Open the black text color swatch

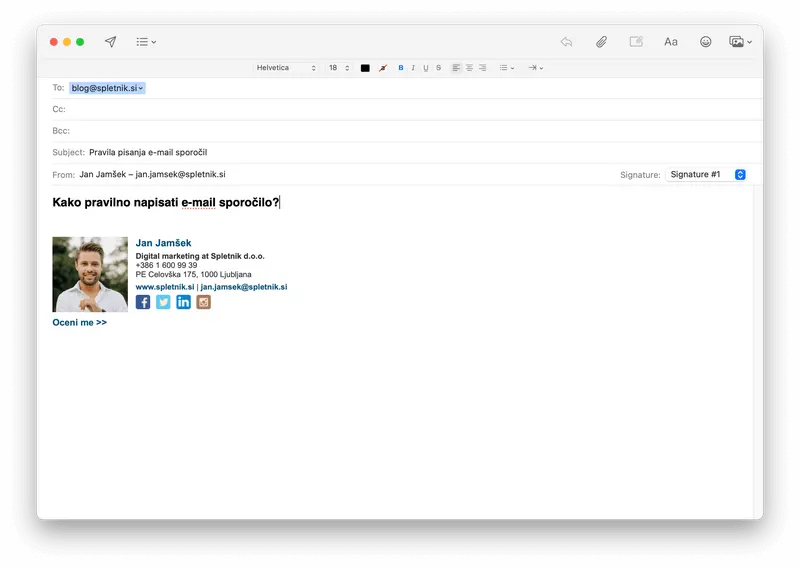click(365, 68)
